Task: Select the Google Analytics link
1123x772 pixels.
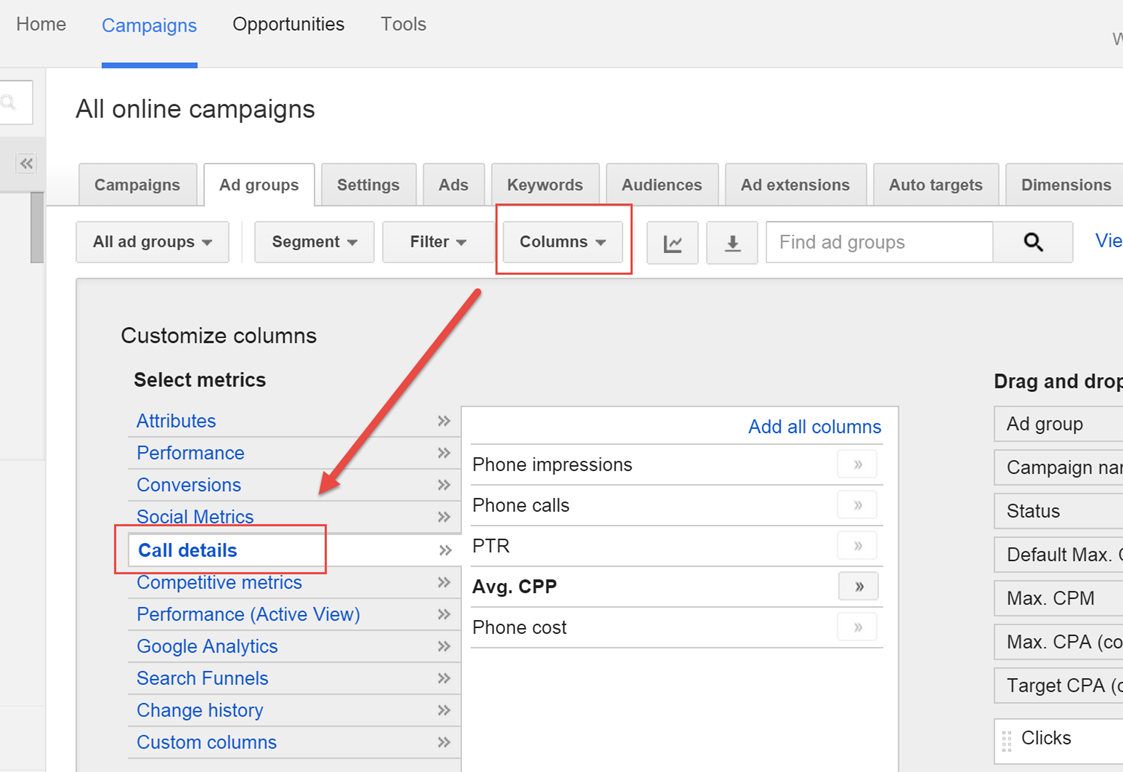Action: pos(207,646)
